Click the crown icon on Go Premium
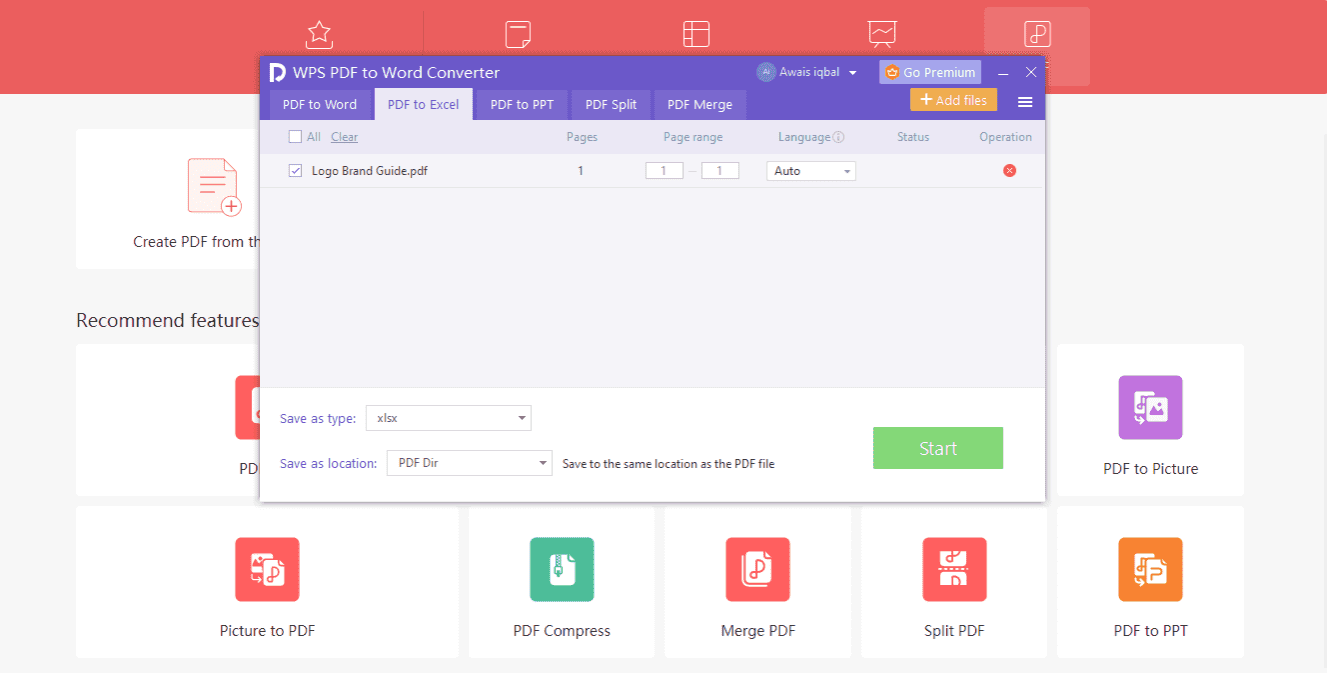This screenshot has width=1328, height=674. click(892, 72)
